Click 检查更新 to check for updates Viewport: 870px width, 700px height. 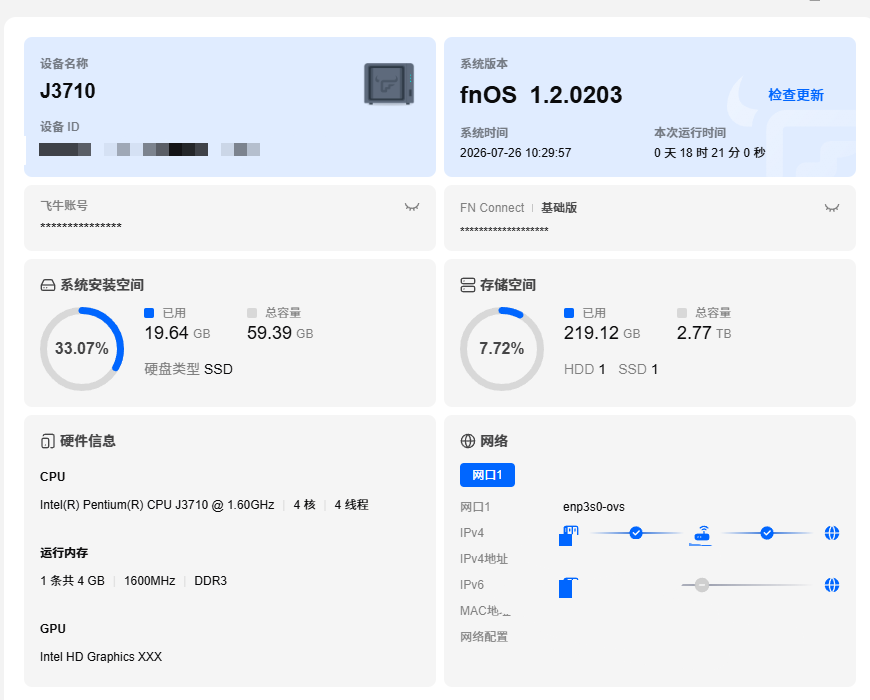[796, 95]
